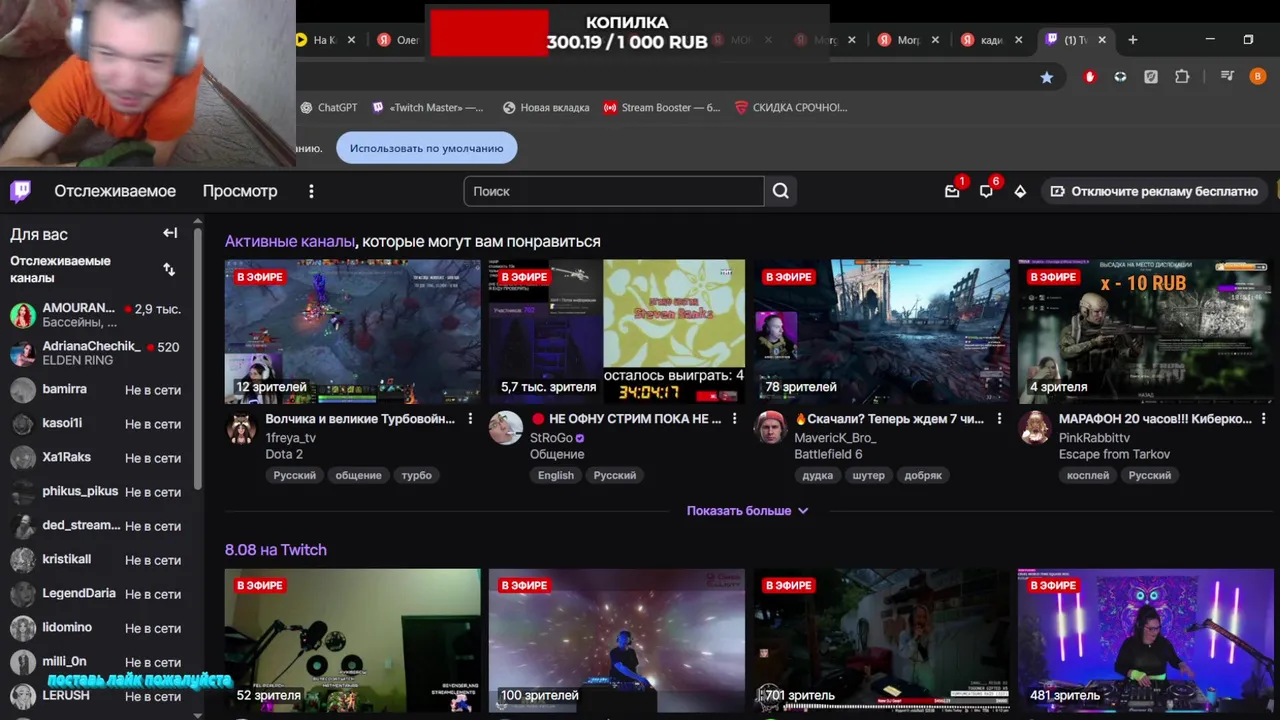Open the Dota 2 category link

point(284,454)
